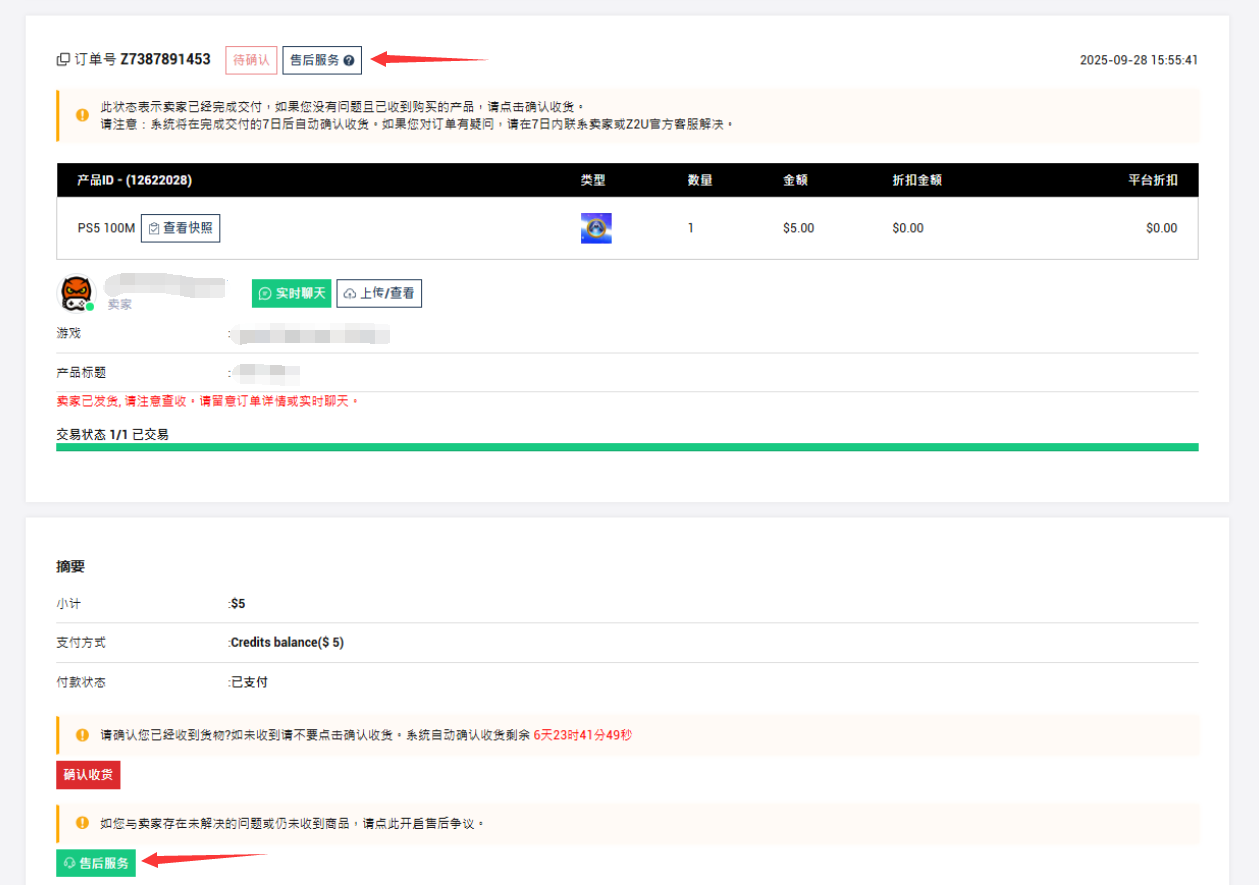Click the green transaction status progress bar

coord(627,447)
